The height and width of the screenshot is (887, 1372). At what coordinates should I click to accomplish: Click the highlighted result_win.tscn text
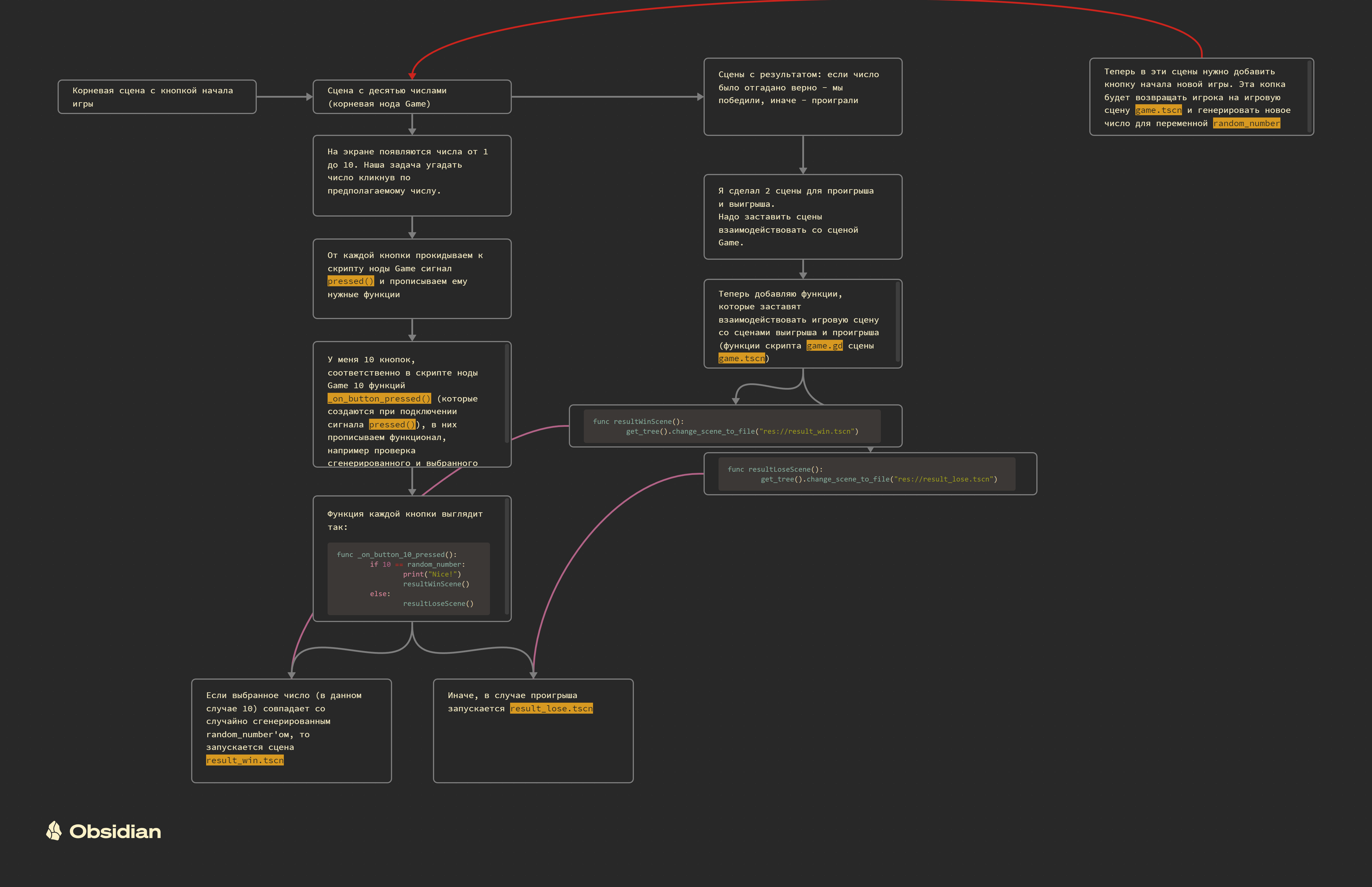tap(245, 760)
